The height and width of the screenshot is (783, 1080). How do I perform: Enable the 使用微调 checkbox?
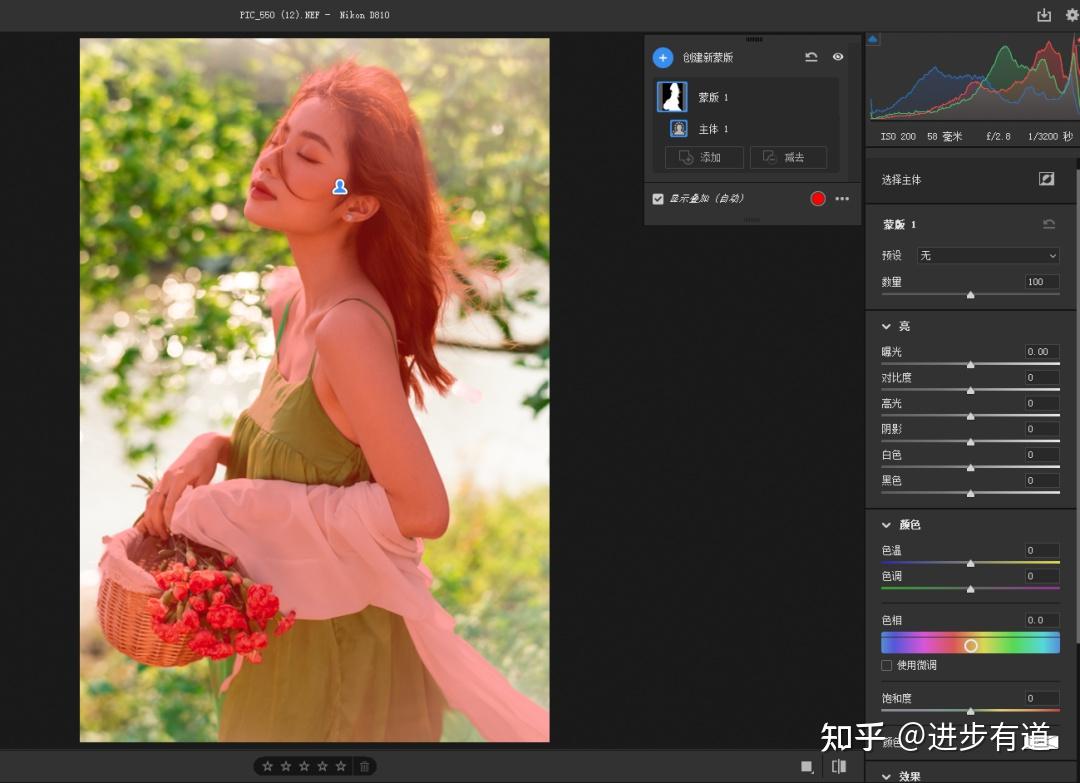tap(887, 665)
